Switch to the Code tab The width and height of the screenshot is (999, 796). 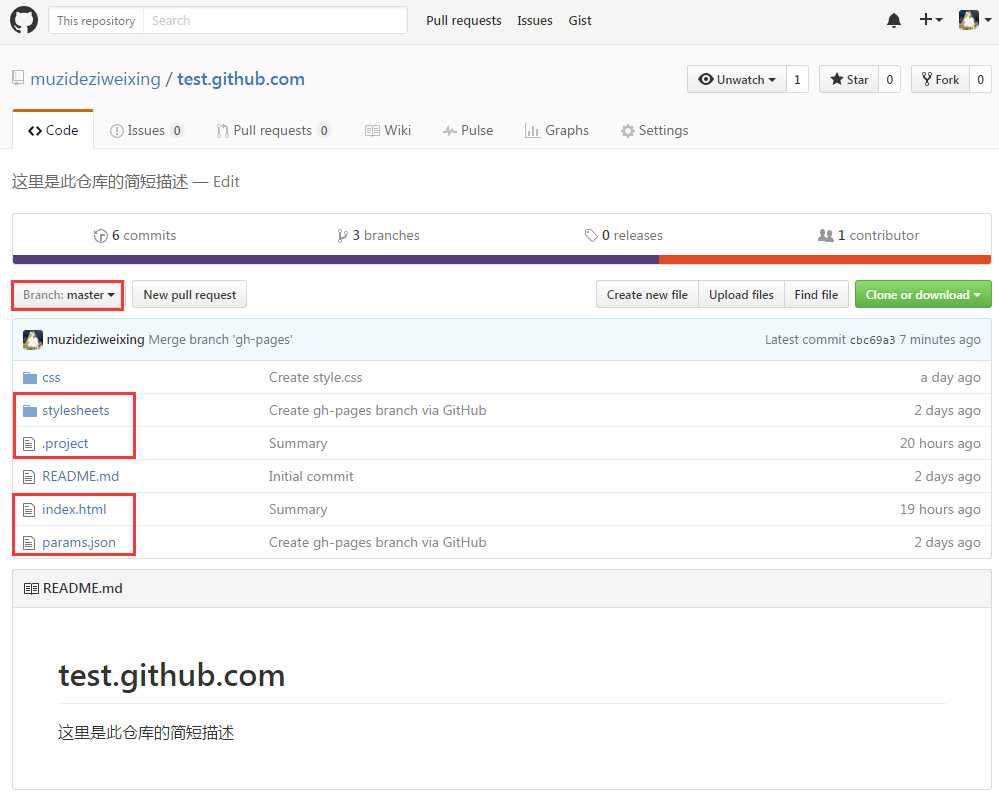(x=53, y=130)
